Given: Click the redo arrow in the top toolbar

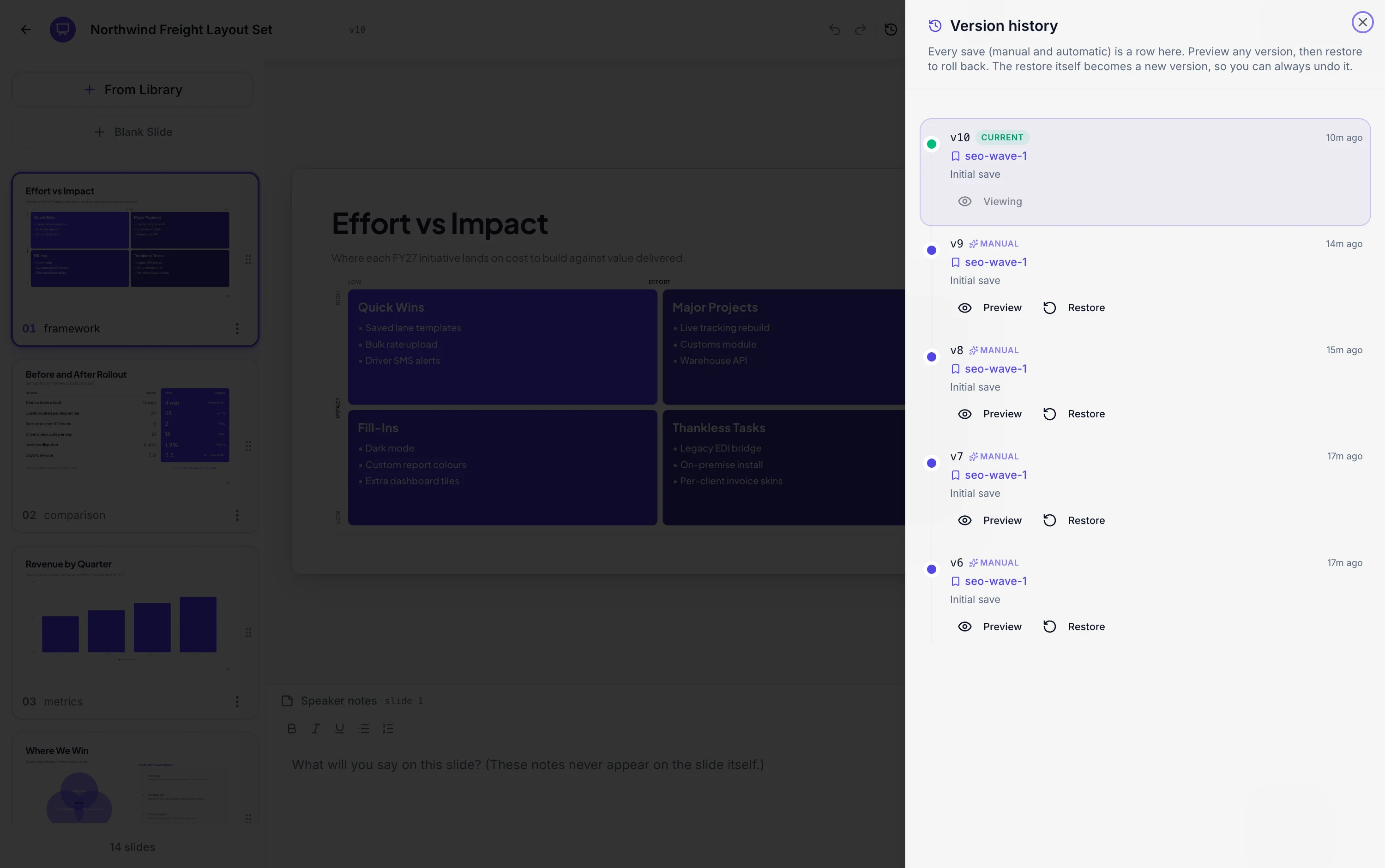Looking at the screenshot, I should 860,29.
